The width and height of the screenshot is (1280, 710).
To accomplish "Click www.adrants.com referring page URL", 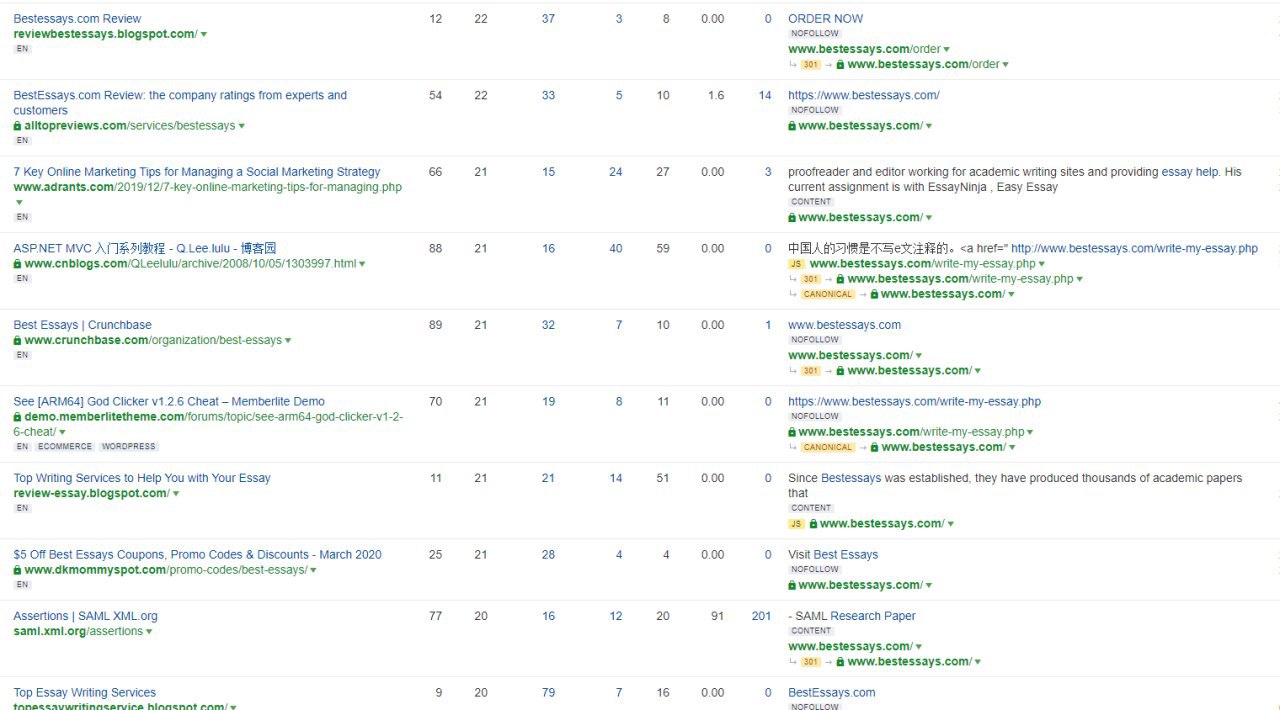I will tap(207, 187).
